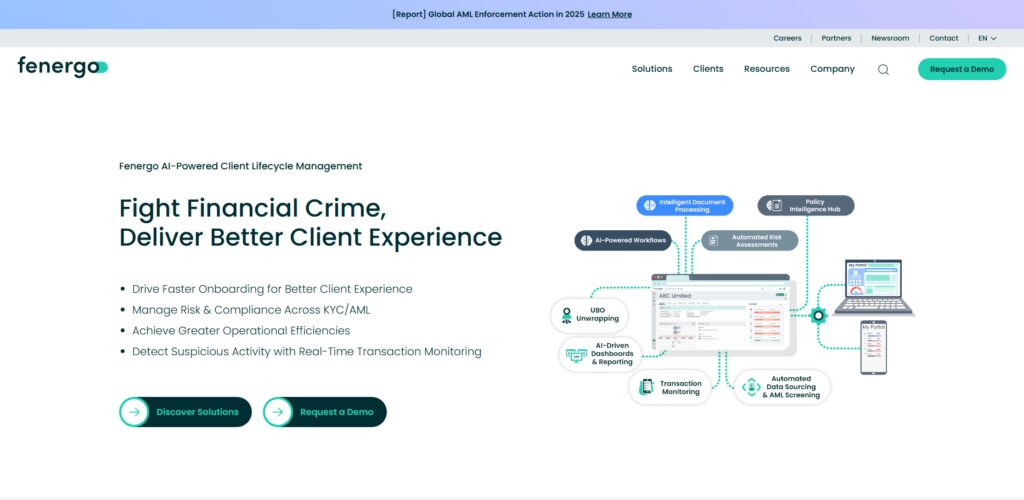Click the arrow icon on Discover Solutions
The image size is (1024, 500).
coord(135,412)
